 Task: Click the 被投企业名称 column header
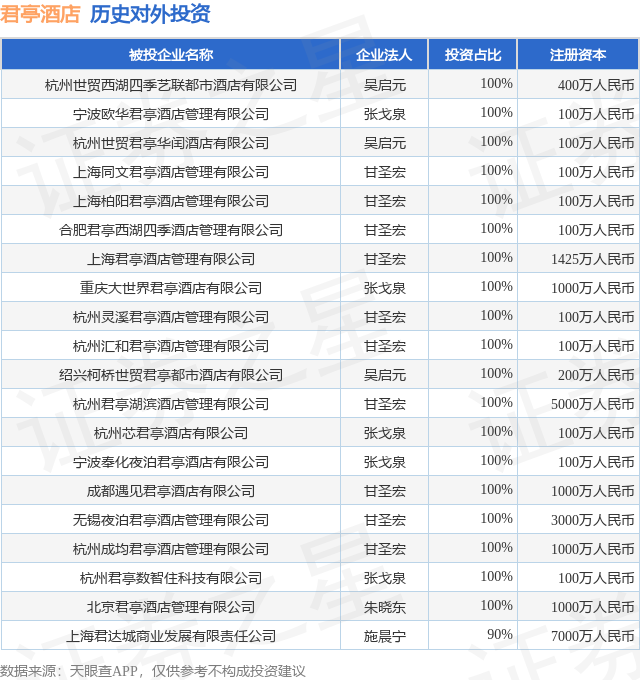171,55
